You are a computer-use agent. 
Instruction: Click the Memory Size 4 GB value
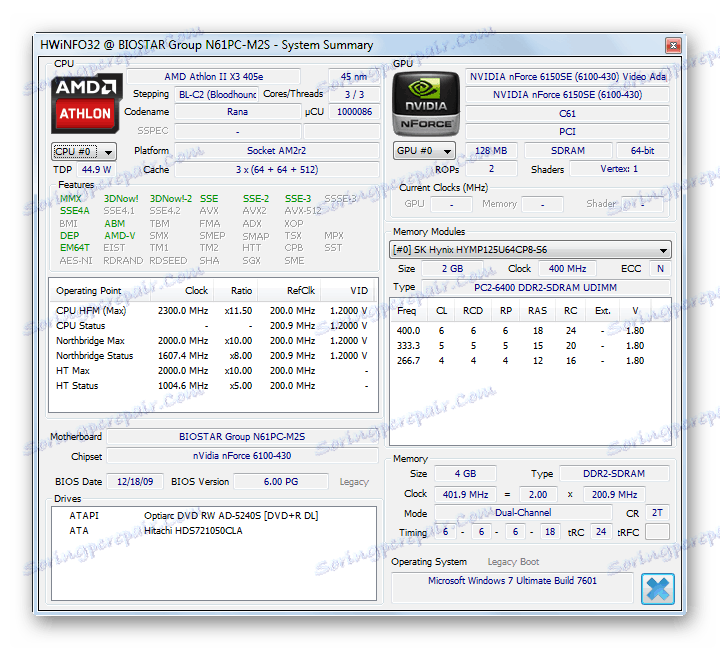(465, 474)
